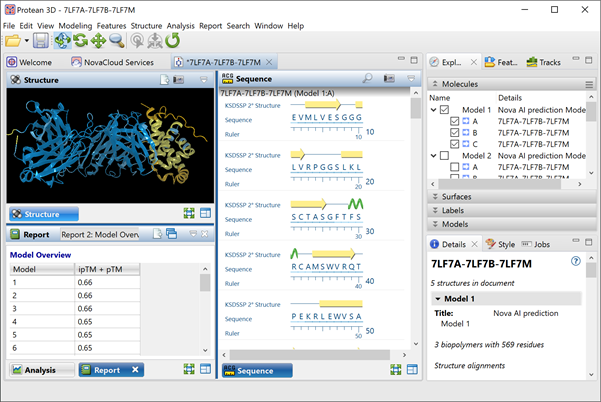
Task: Expand the Surfaces section
Action: pyautogui.click(x=435, y=197)
